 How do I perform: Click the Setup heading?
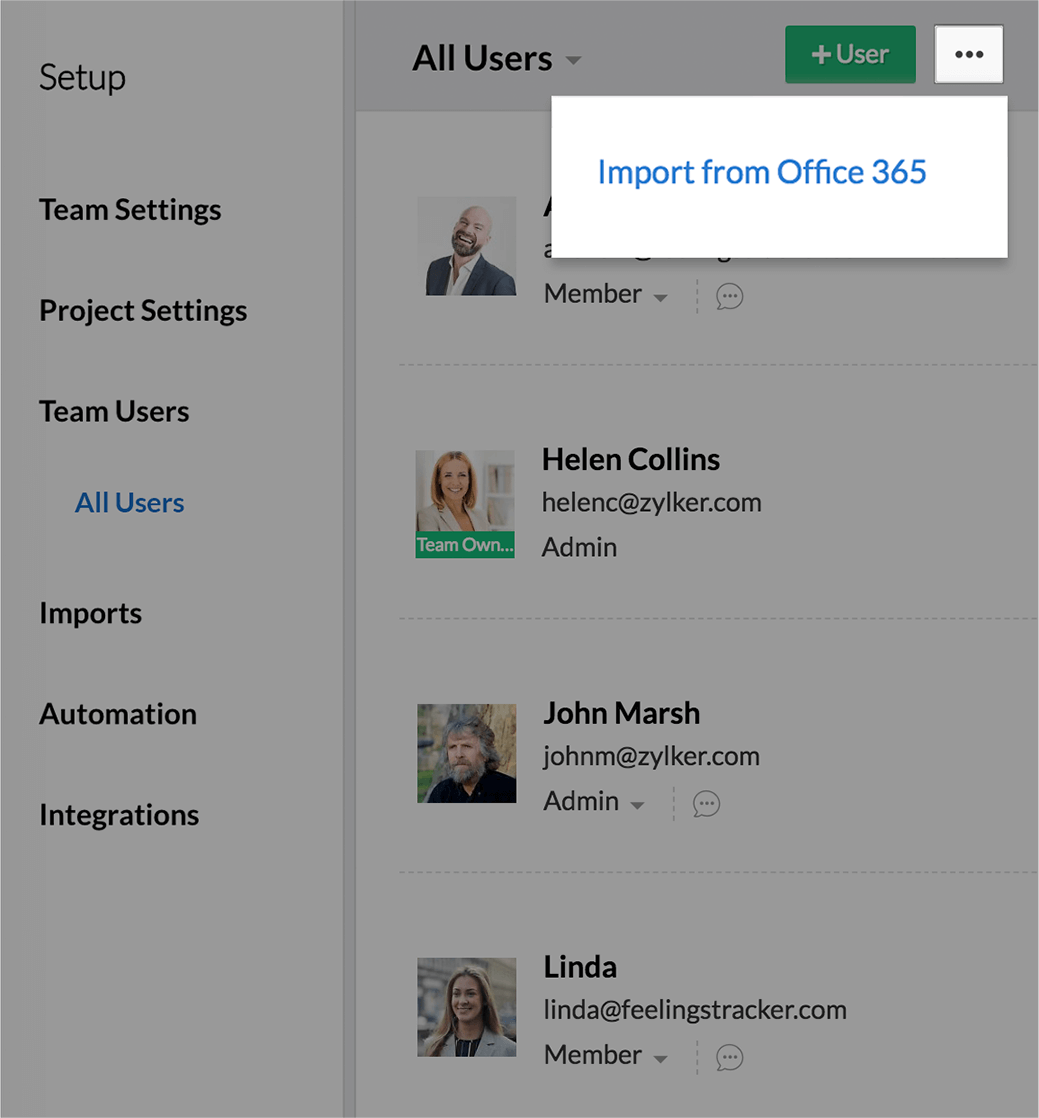click(83, 78)
